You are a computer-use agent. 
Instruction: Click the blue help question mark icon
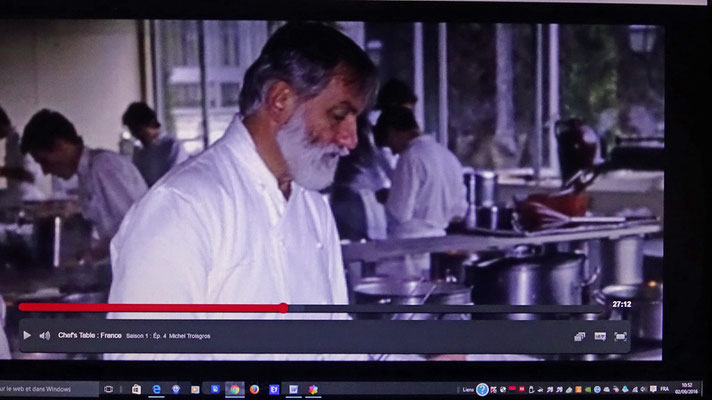click(x=482, y=390)
